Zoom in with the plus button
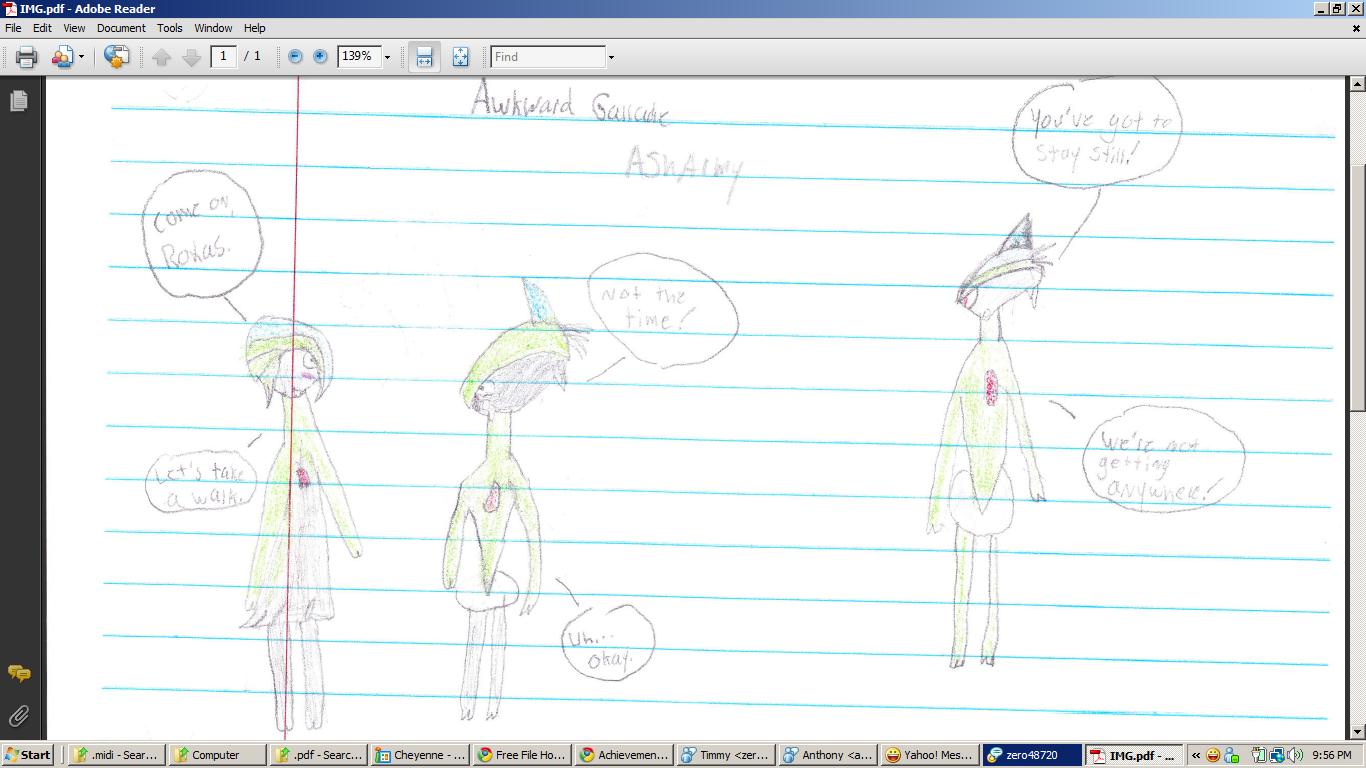This screenshot has width=1366, height=768. 320,57
